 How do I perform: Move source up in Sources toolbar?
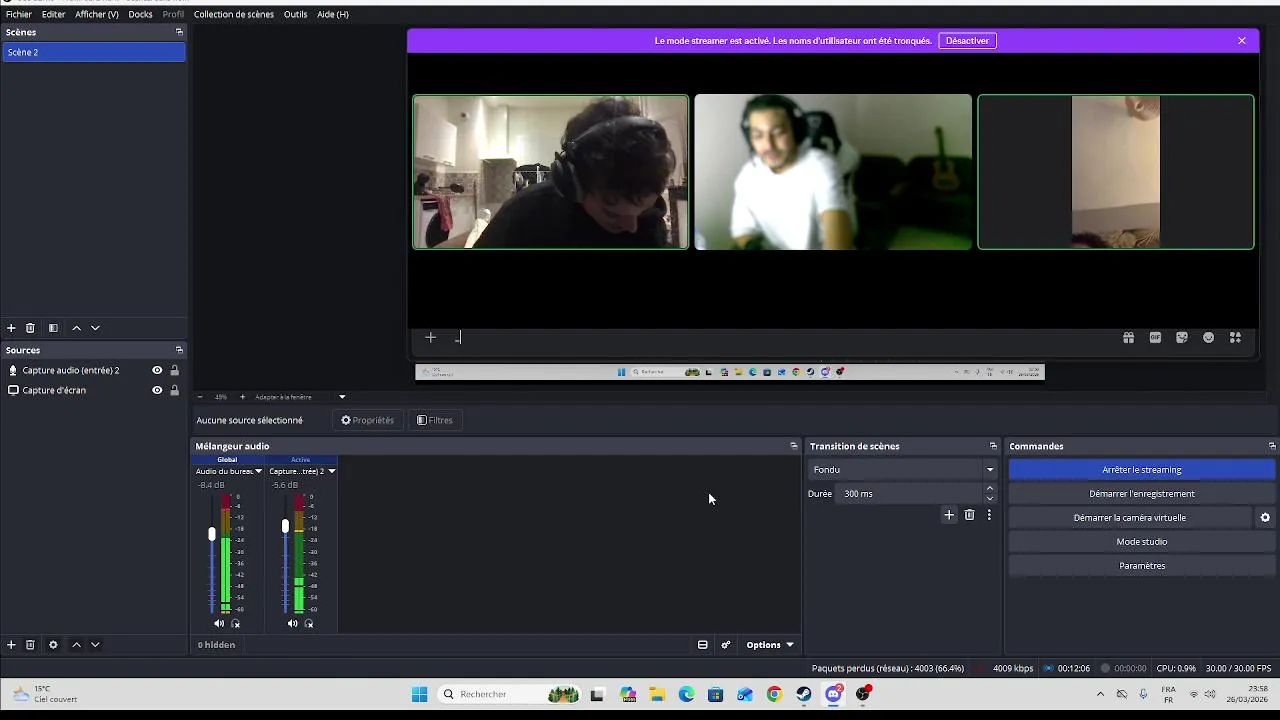(76, 645)
